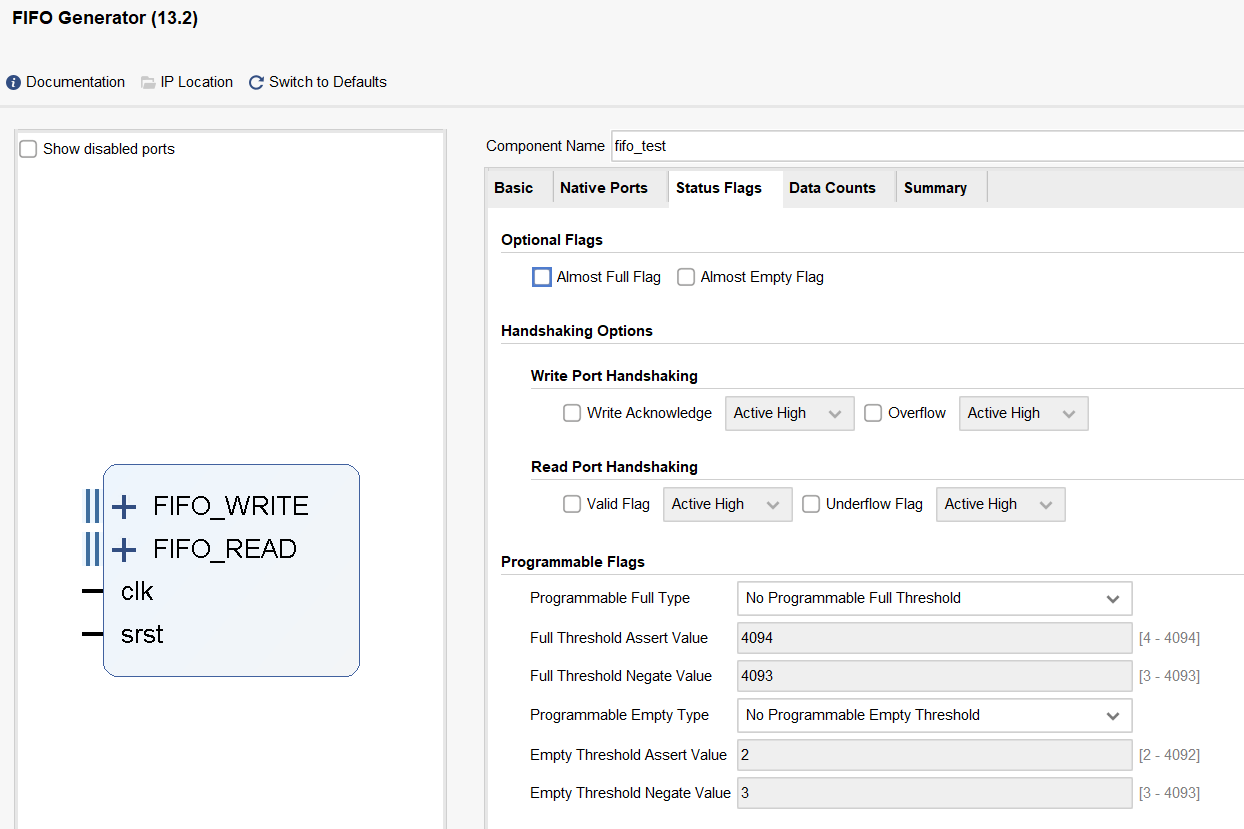Expand the FIFO_WRITE interface plus icon
The width and height of the screenshot is (1244, 829).
click(x=124, y=507)
